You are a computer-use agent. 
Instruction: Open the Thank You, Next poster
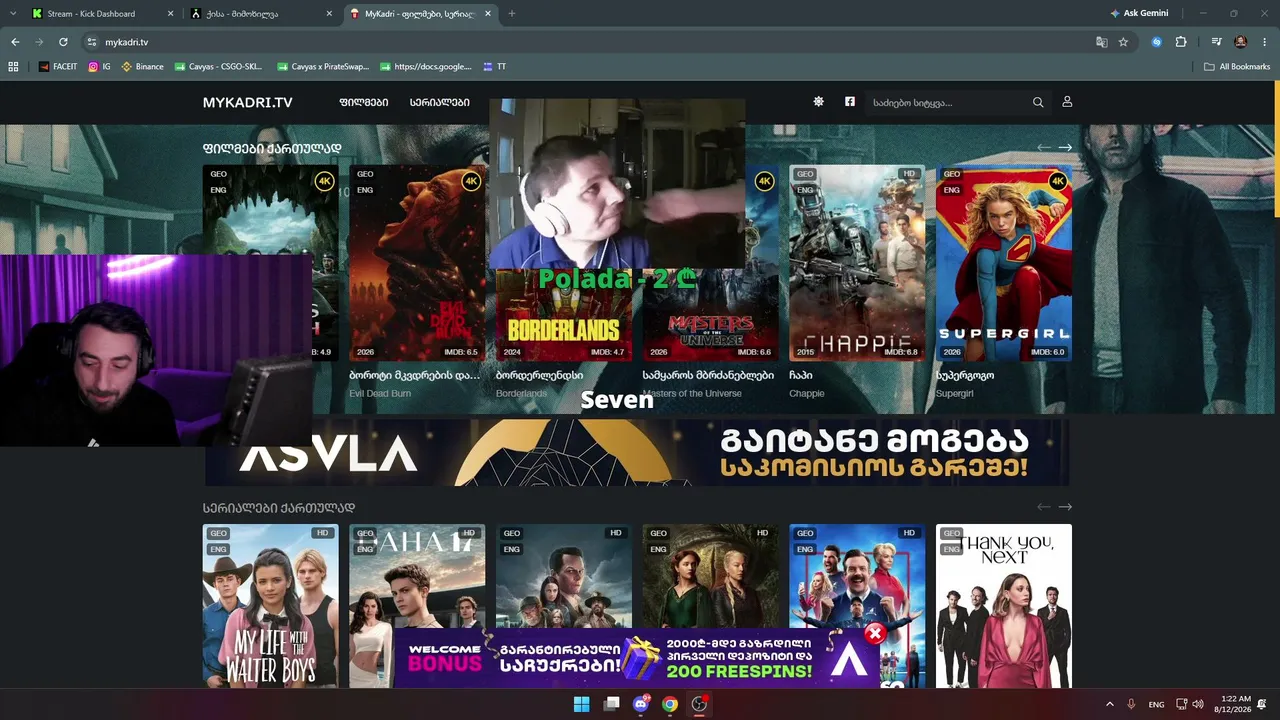pos(1004,606)
